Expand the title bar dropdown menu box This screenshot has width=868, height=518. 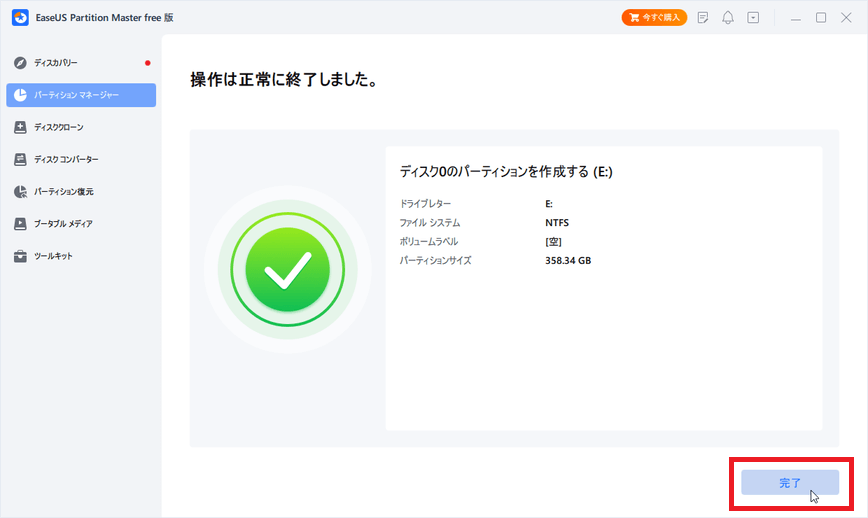753,18
